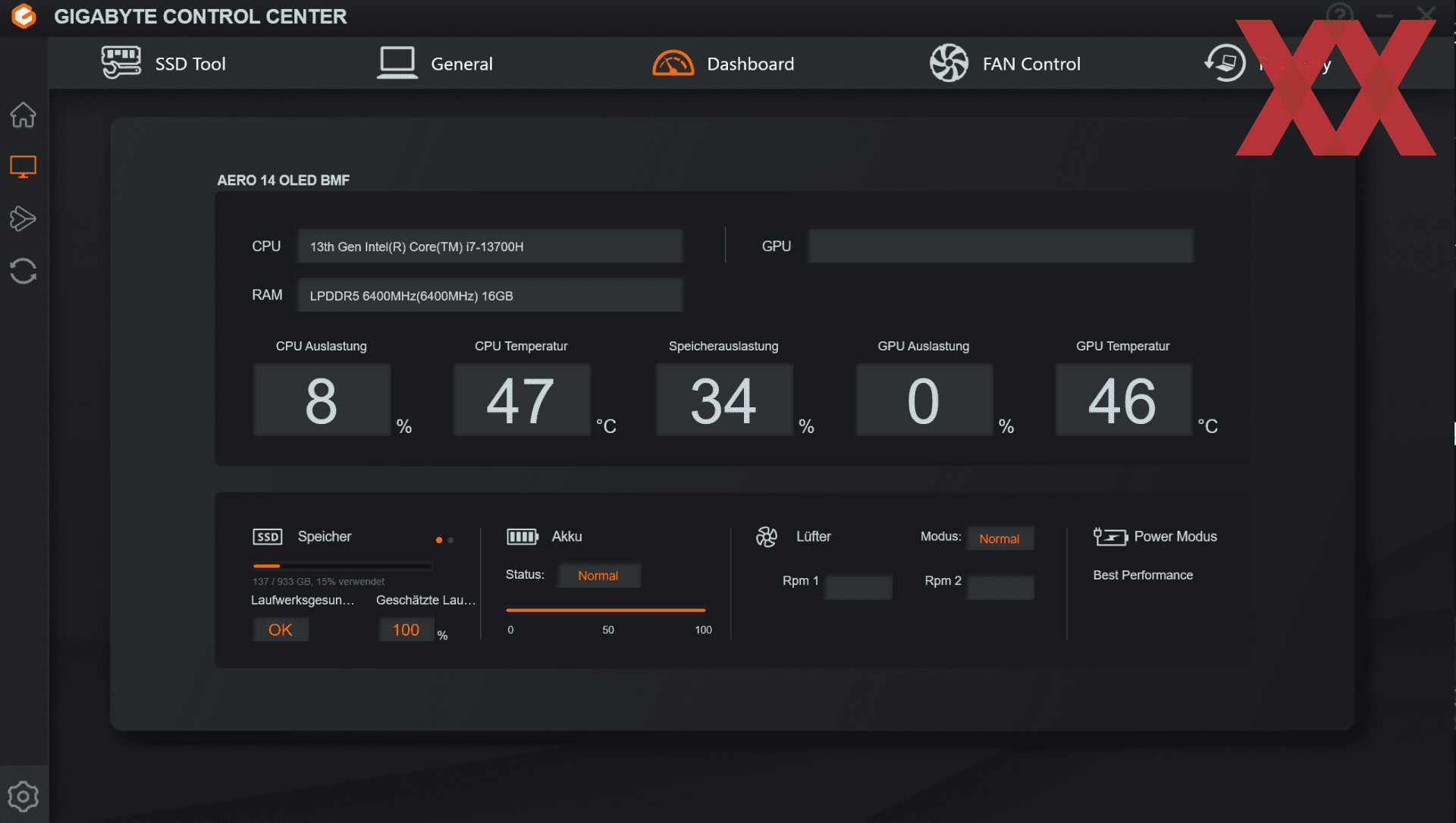This screenshot has height=823, width=1456.
Task: Open the paper-plane sidebar icon
Action: 23,218
